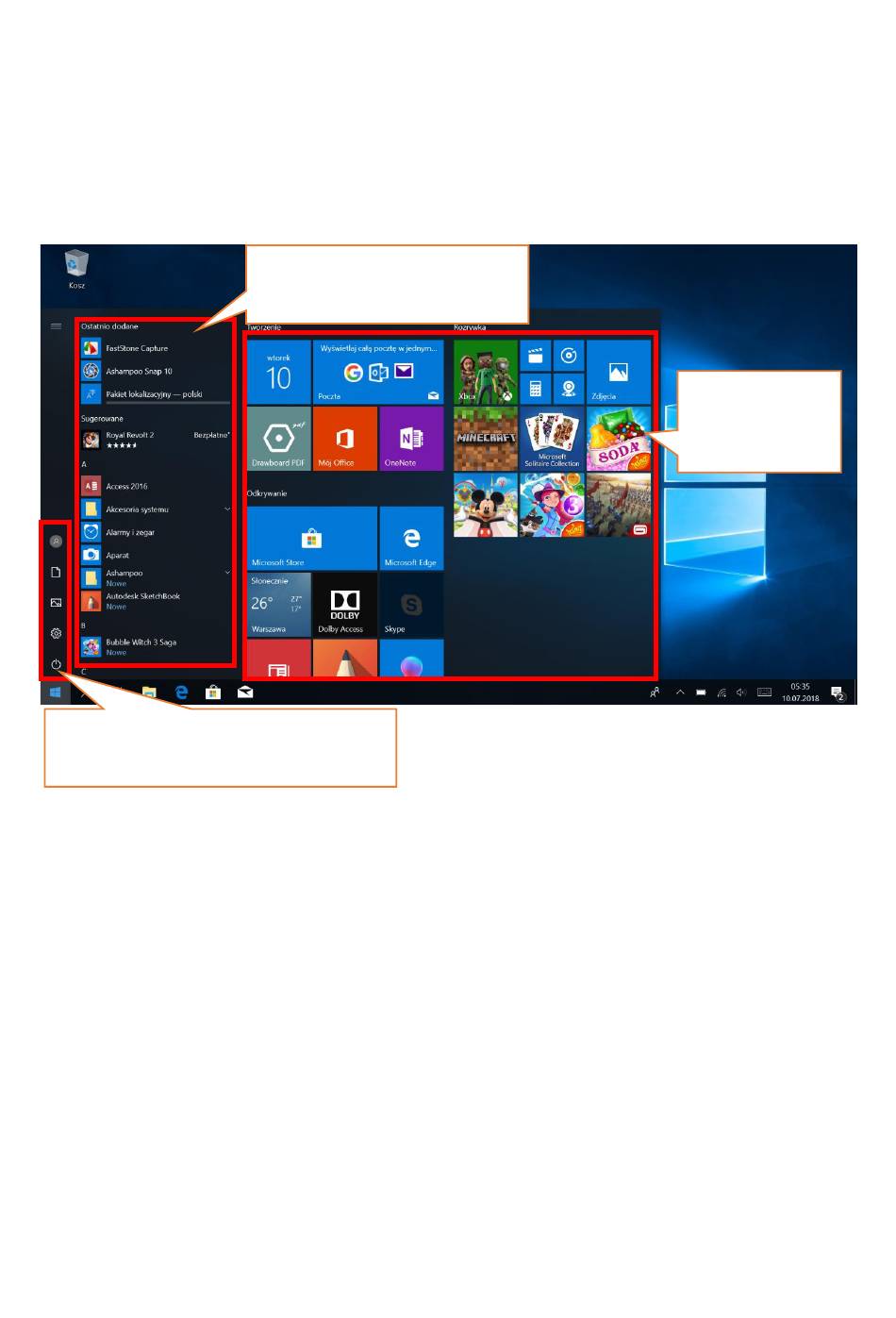Open the Maps small tile
Viewport: 896px width, 1318px height.
pyautogui.click(x=569, y=389)
